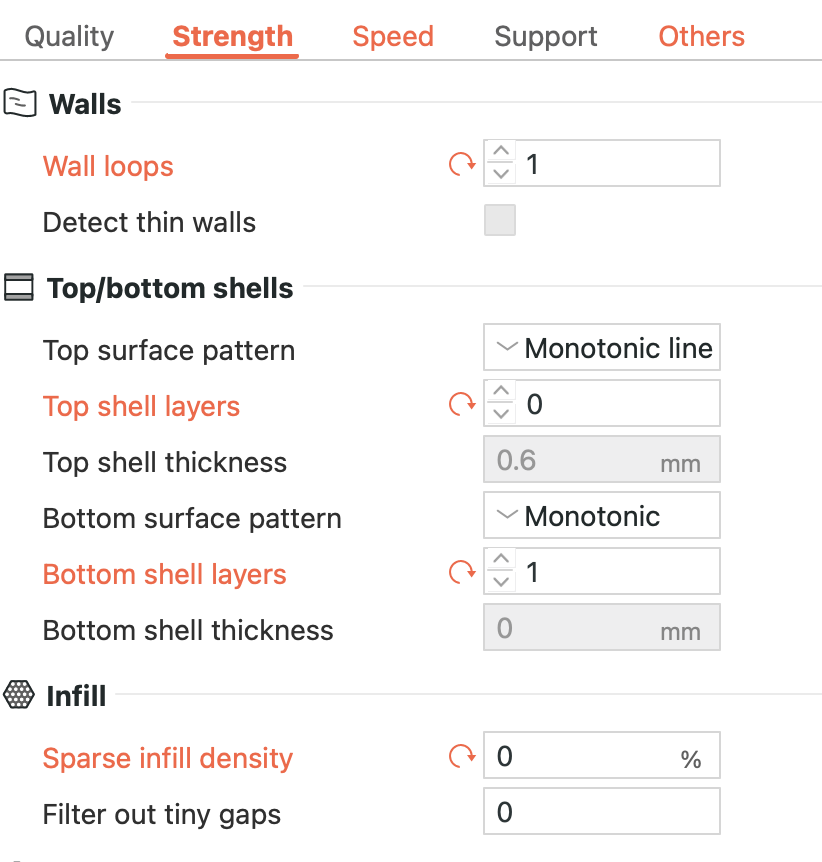This screenshot has width=822, height=862.
Task: Click the Top/bottom shells section icon
Action: tap(20, 288)
